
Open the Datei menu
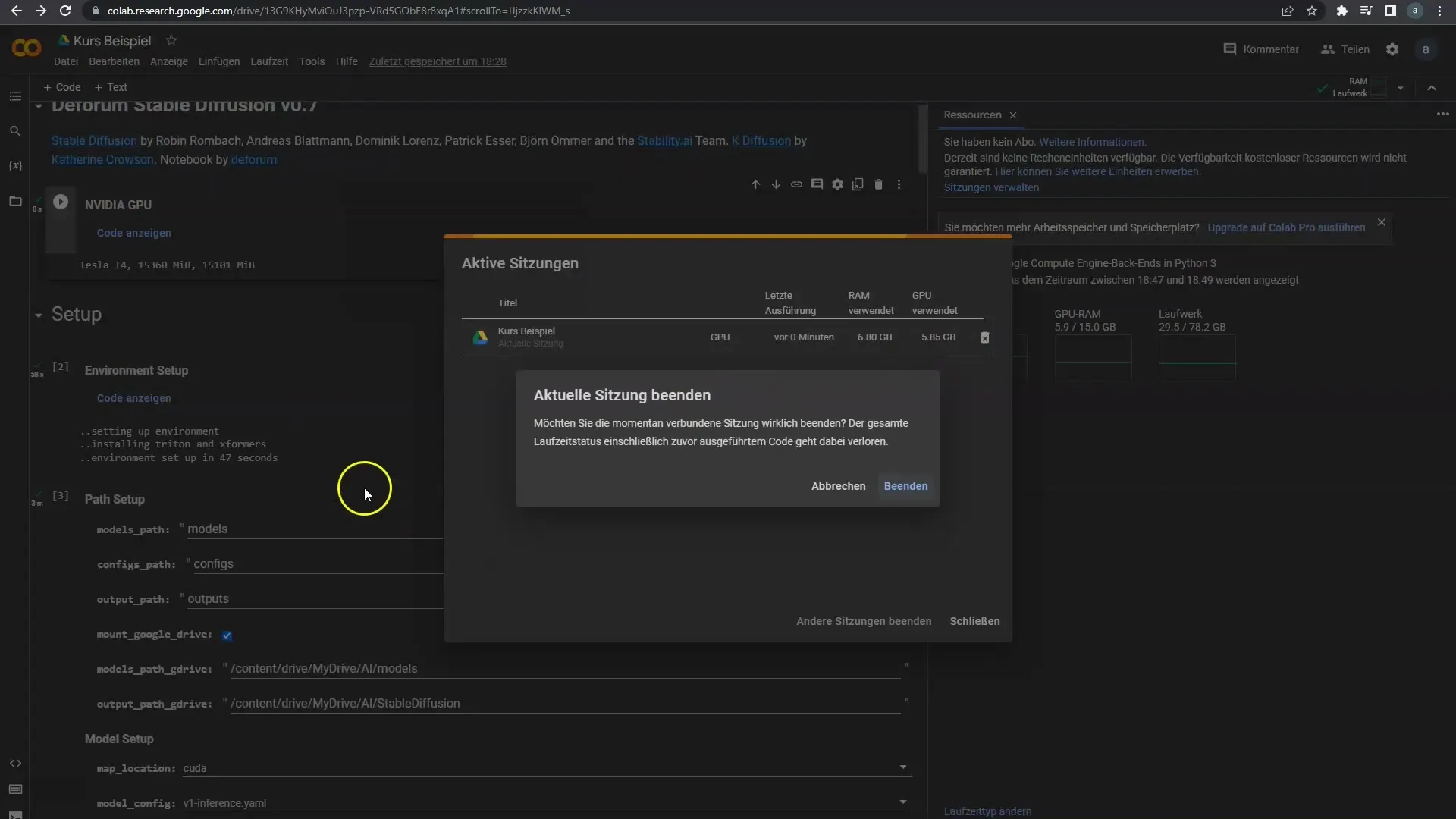pyautogui.click(x=66, y=61)
